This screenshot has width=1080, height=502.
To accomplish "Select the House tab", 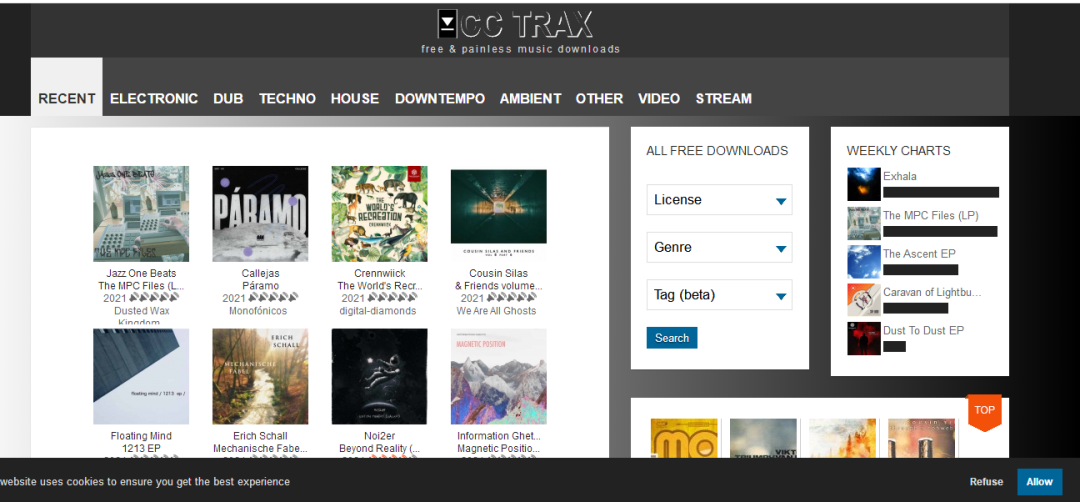I will coord(355,98).
